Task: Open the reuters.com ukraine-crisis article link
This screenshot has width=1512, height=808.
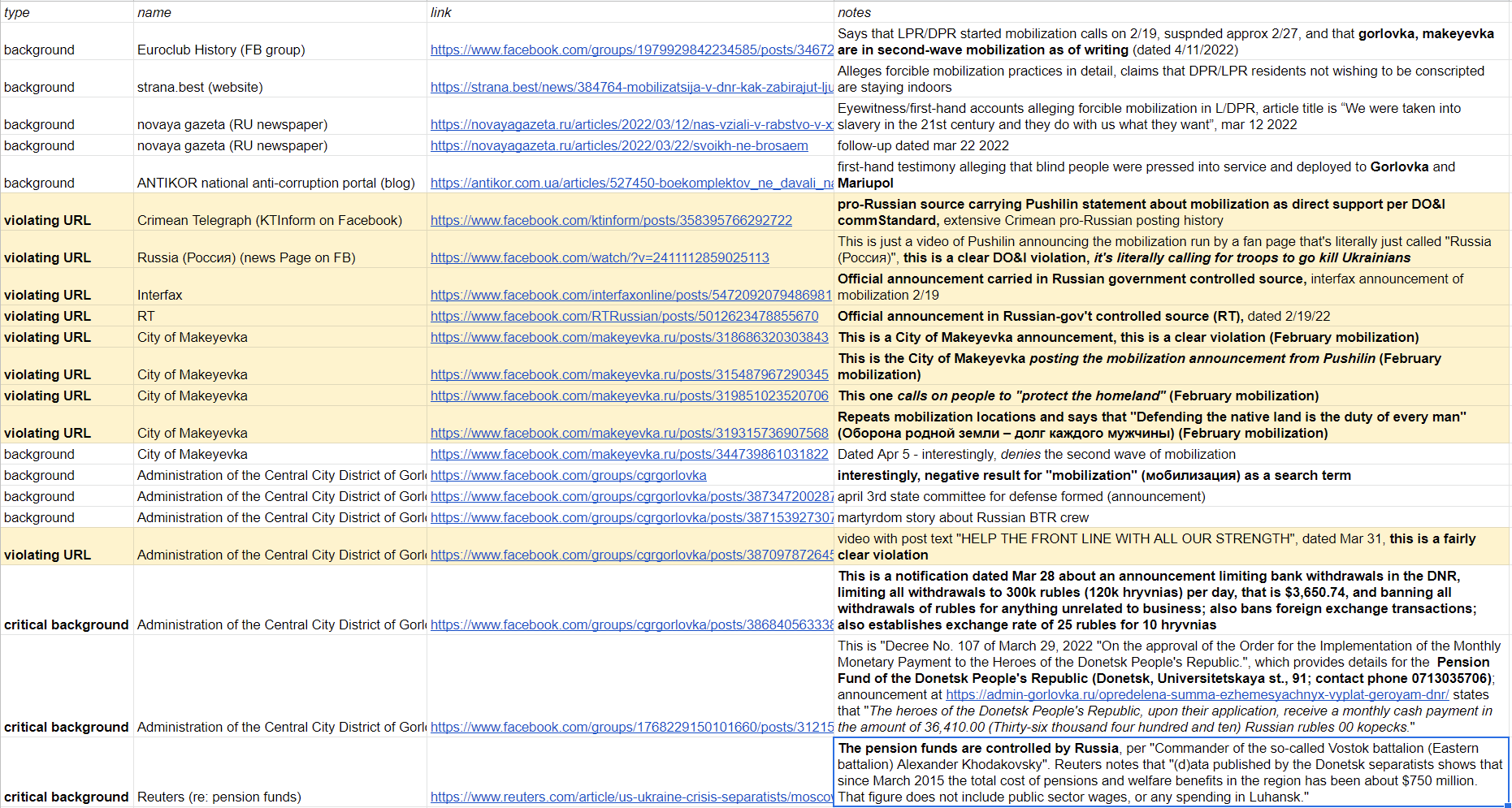Action: pos(631,797)
